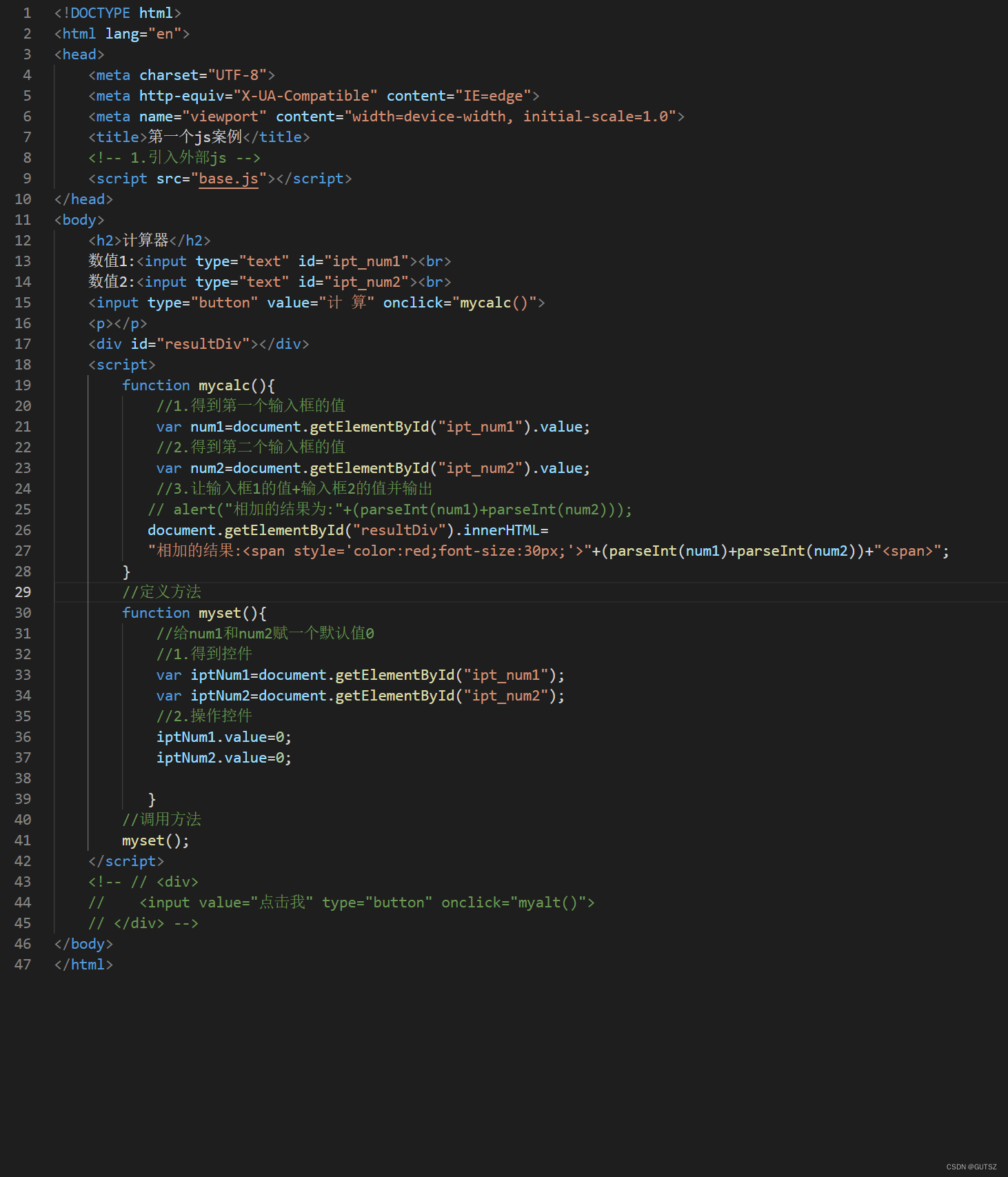Click line number 29 in the gutter
Viewport: 1008px width, 1177px height.
[23, 592]
